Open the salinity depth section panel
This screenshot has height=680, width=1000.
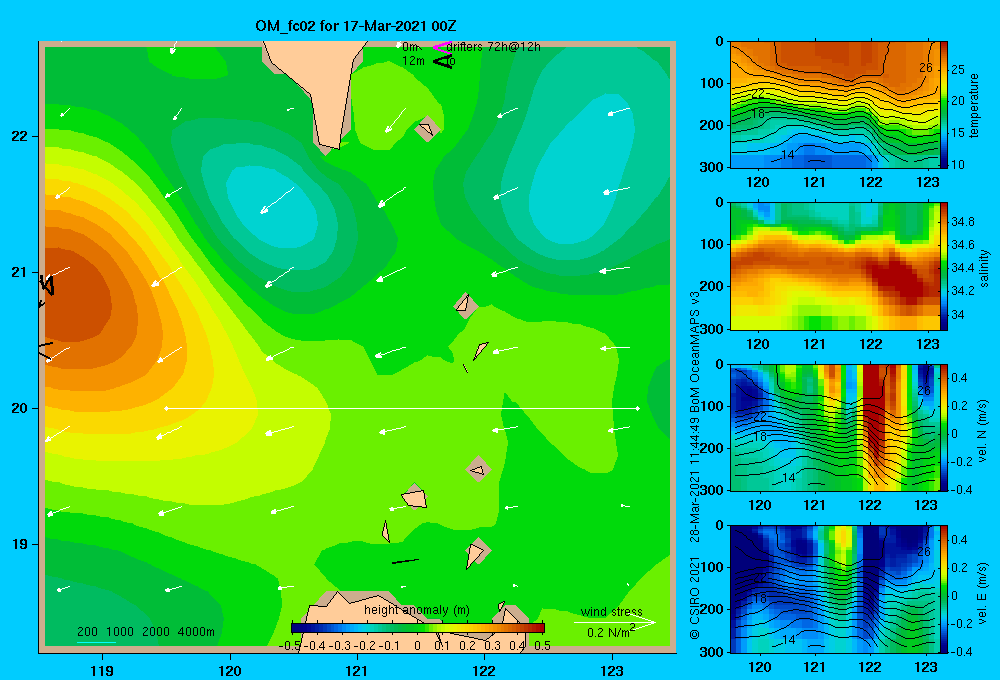point(835,266)
